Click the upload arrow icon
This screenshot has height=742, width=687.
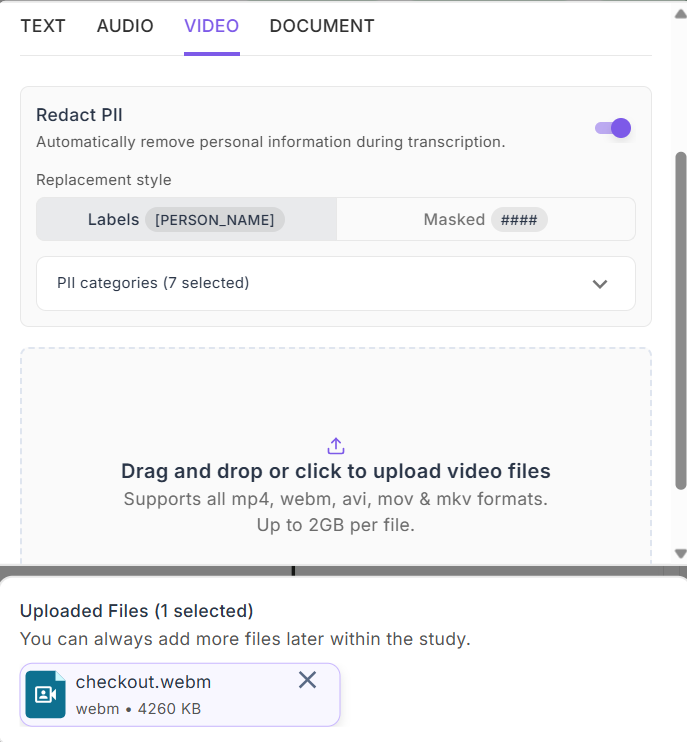tap(336, 446)
